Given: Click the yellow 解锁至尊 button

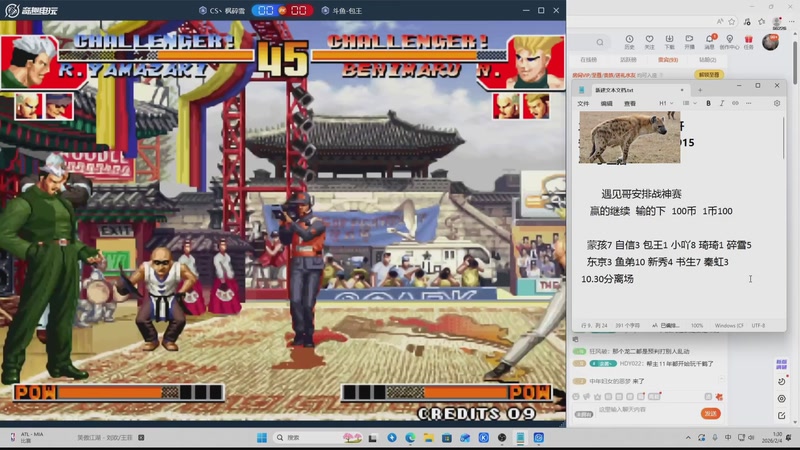Looking at the screenshot, I should [x=709, y=74].
